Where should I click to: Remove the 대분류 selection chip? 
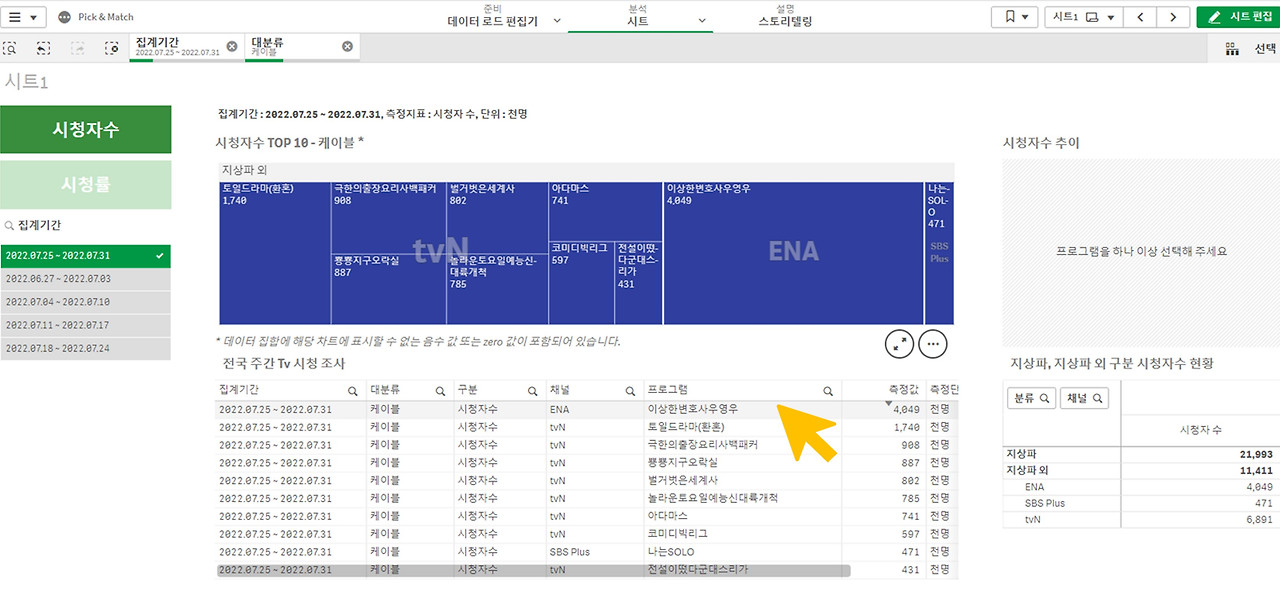[347, 46]
